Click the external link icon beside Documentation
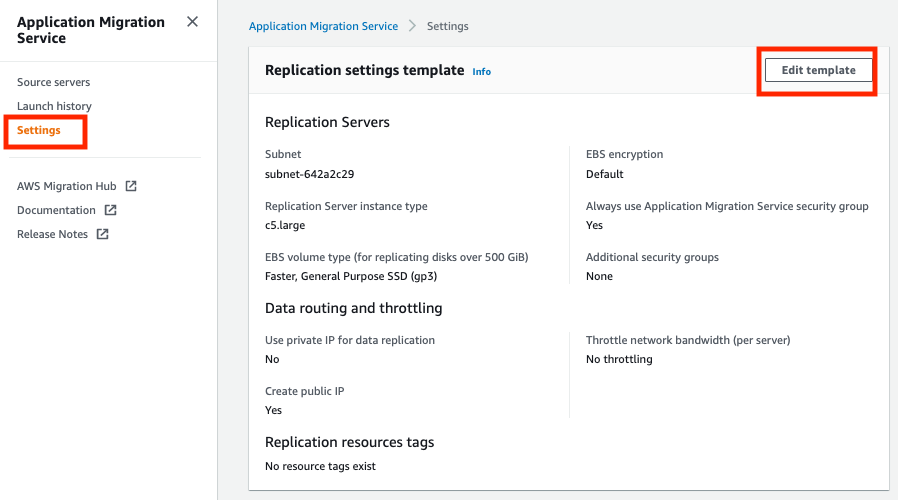898x500 pixels. (111, 210)
